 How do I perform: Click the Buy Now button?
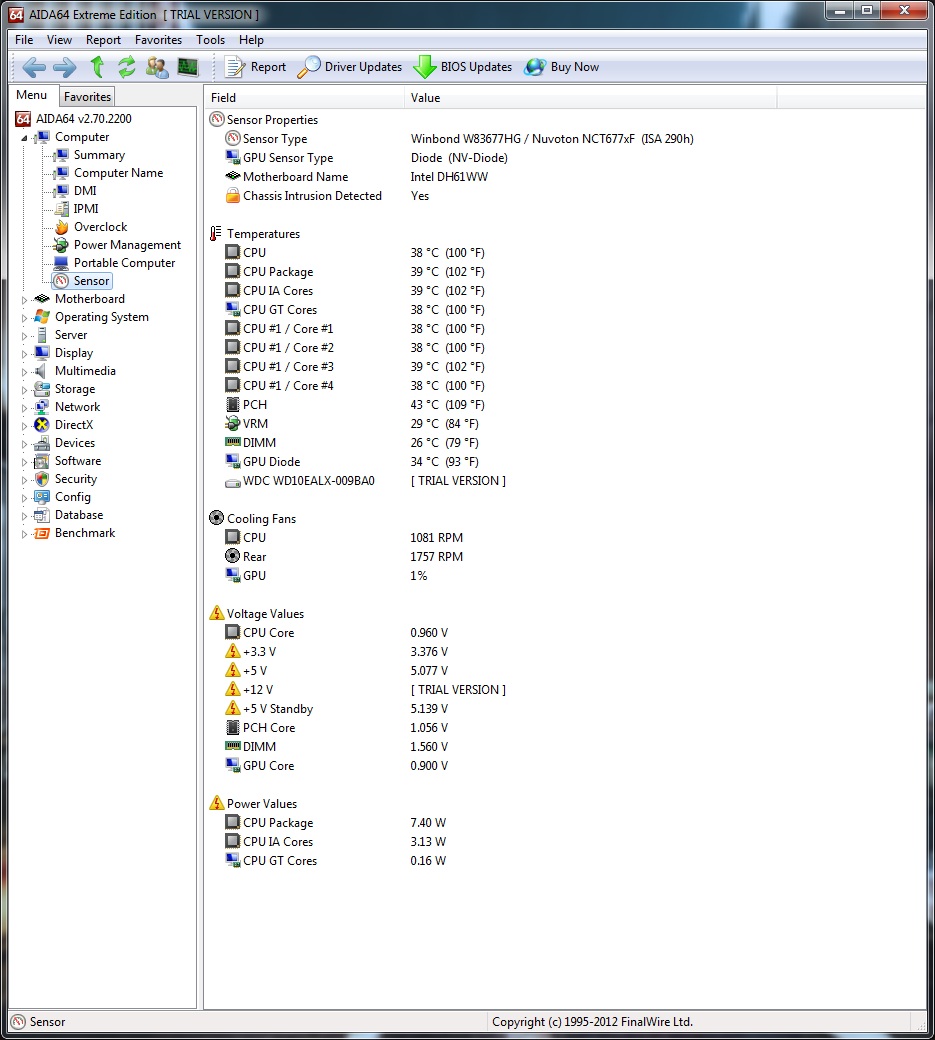point(562,67)
